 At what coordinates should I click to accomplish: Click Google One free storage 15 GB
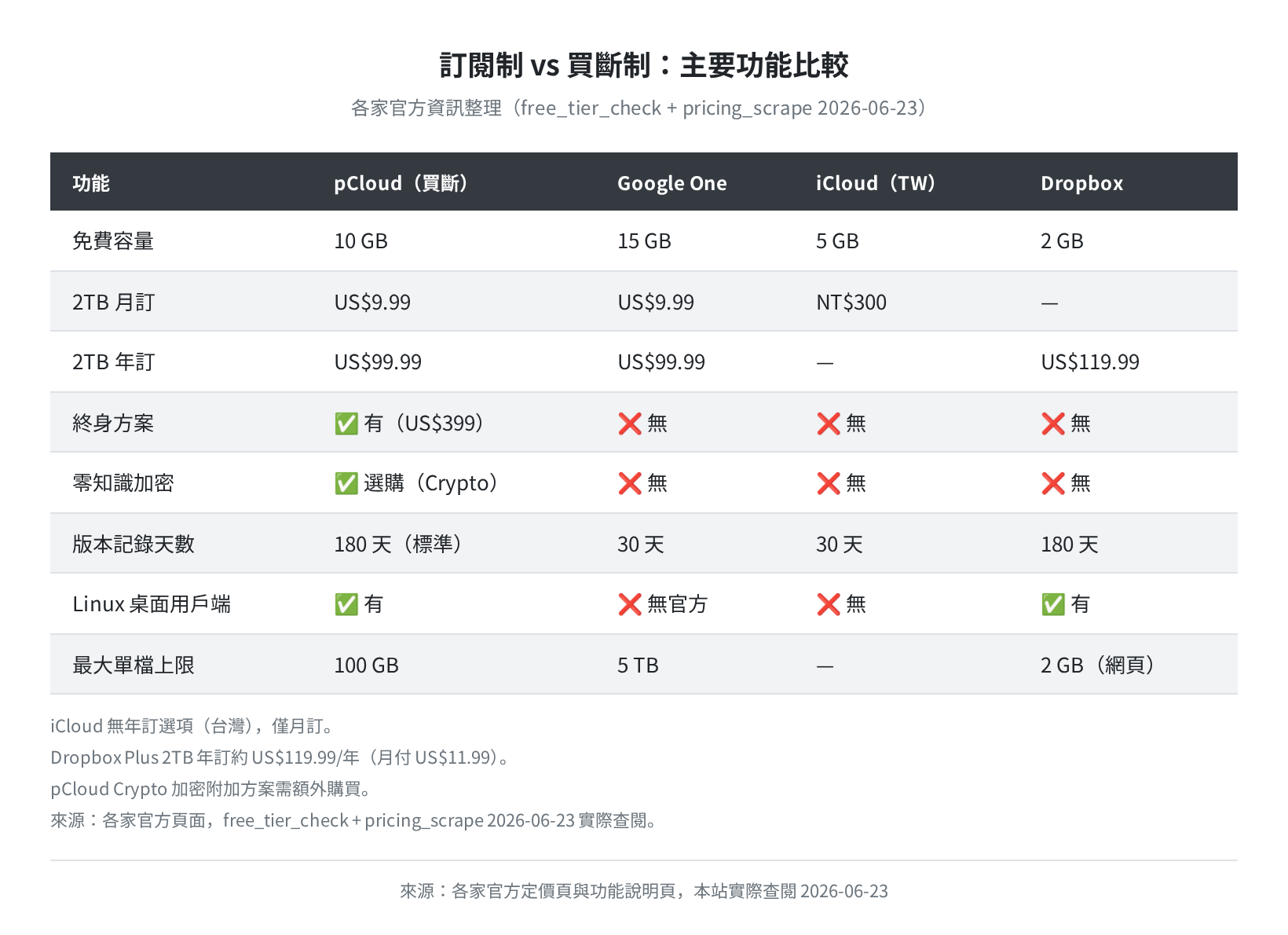[644, 241]
